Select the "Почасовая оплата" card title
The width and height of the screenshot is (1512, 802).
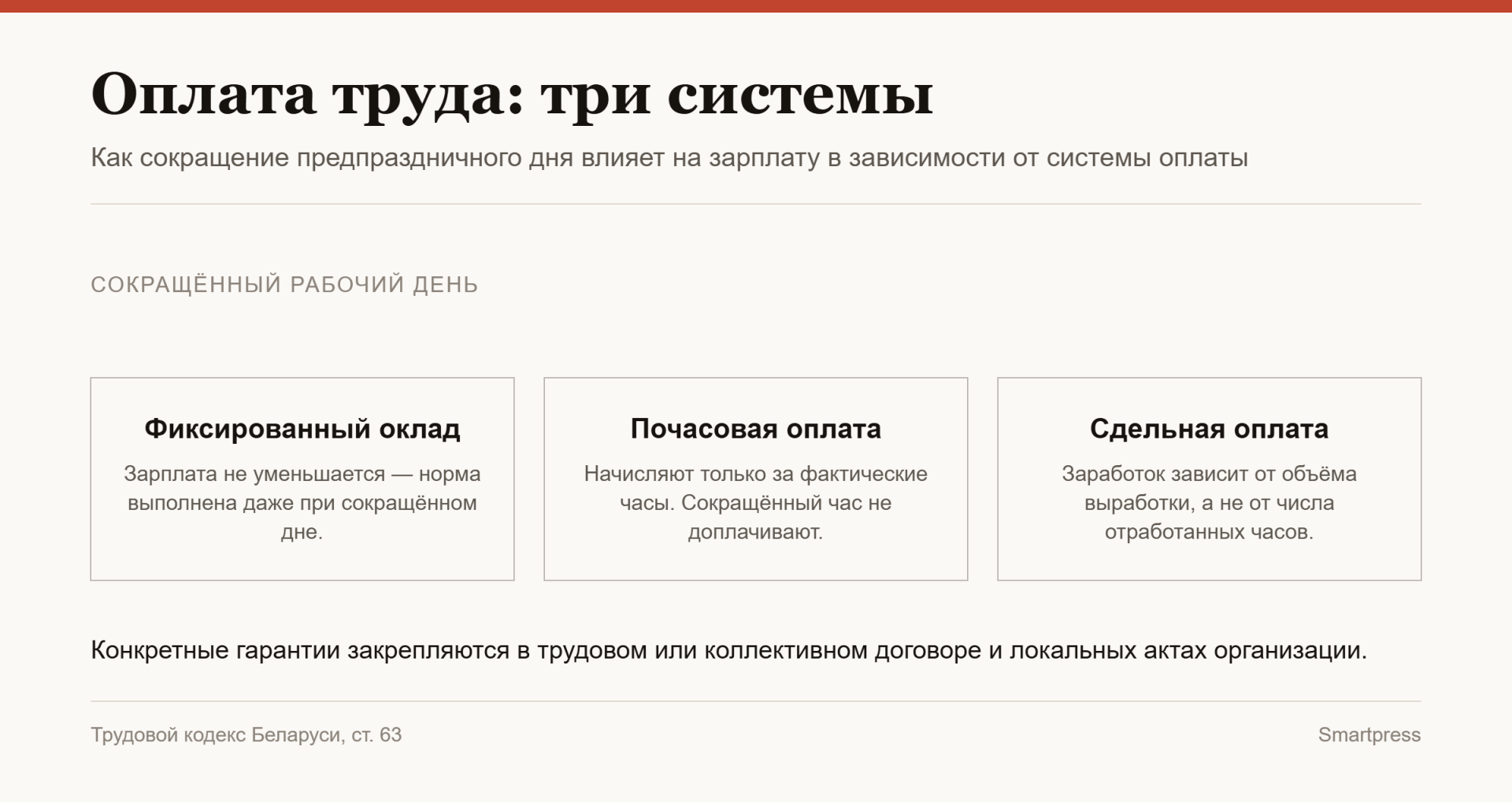pyautogui.click(x=756, y=429)
